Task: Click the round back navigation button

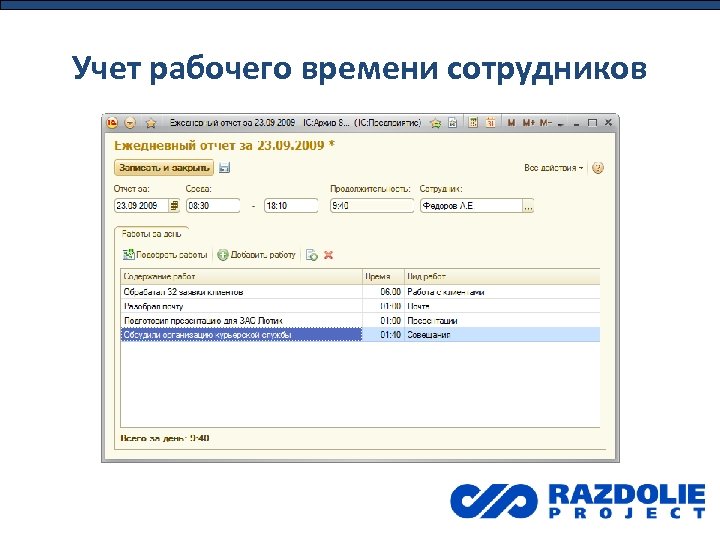Action: pos(130,123)
